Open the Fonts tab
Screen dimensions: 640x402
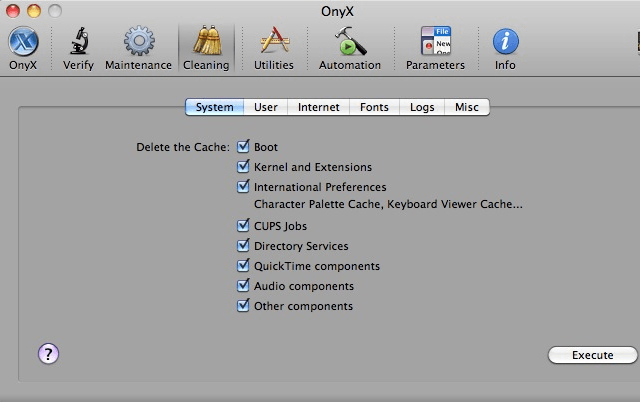tap(375, 107)
